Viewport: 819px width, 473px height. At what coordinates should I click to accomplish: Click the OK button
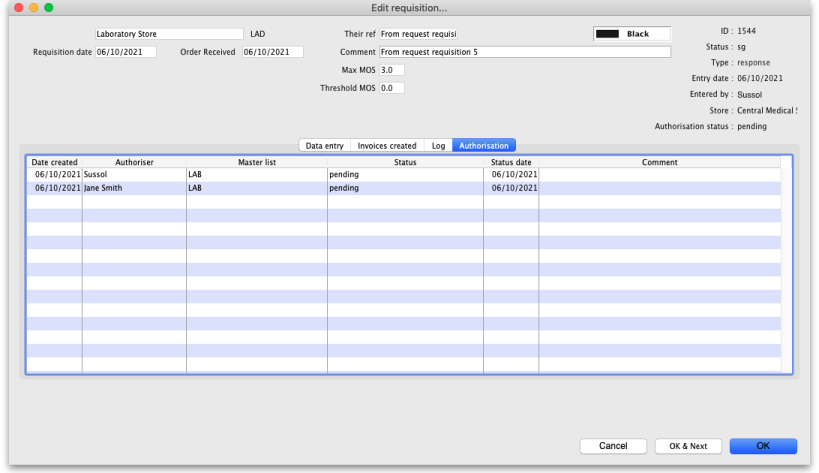tap(763, 446)
